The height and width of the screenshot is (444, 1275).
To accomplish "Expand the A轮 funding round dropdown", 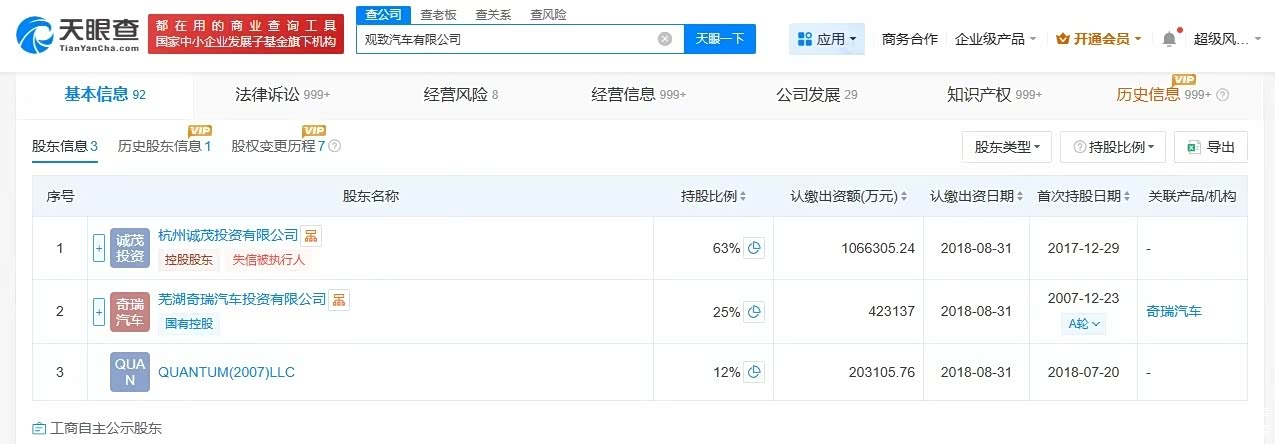I will (1084, 324).
